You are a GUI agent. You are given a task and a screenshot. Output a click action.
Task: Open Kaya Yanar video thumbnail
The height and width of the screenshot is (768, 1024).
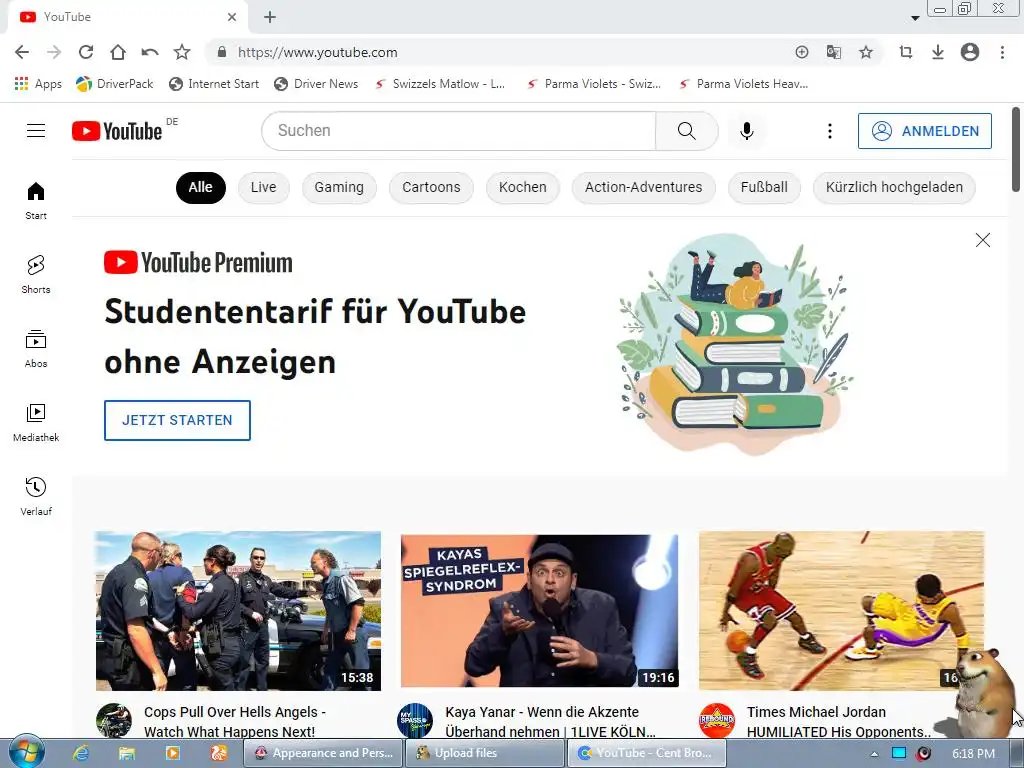(x=539, y=611)
